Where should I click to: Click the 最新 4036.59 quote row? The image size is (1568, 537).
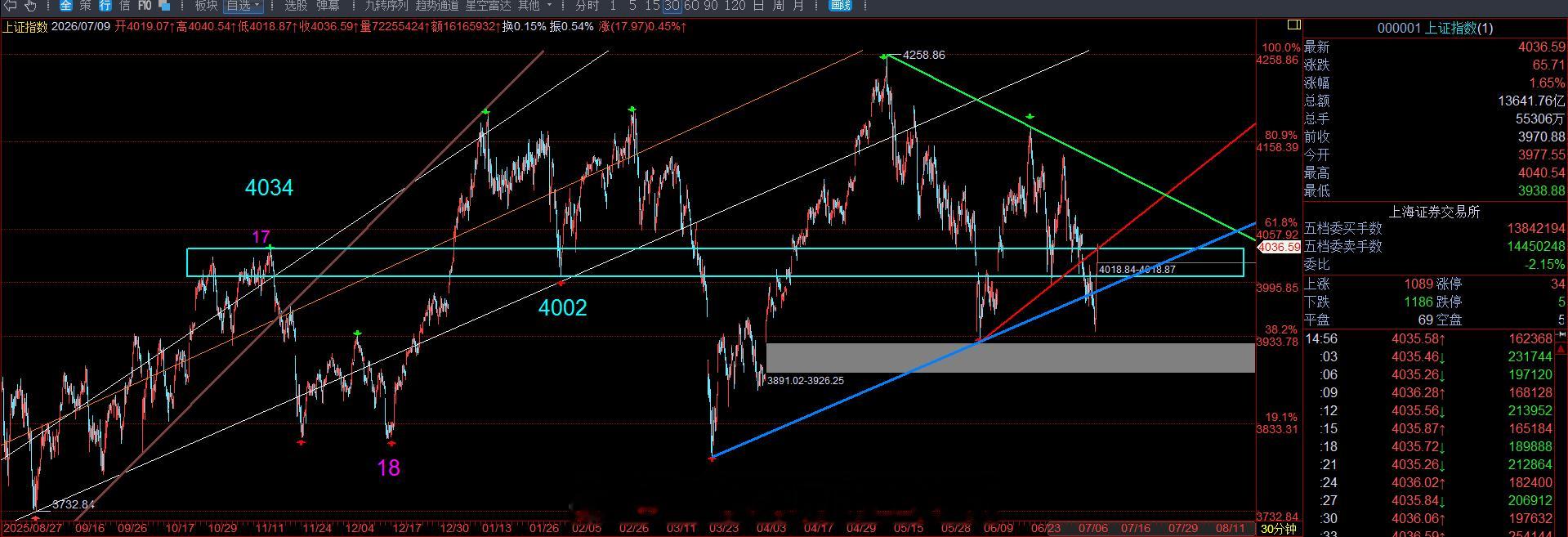click(x=1435, y=47)
